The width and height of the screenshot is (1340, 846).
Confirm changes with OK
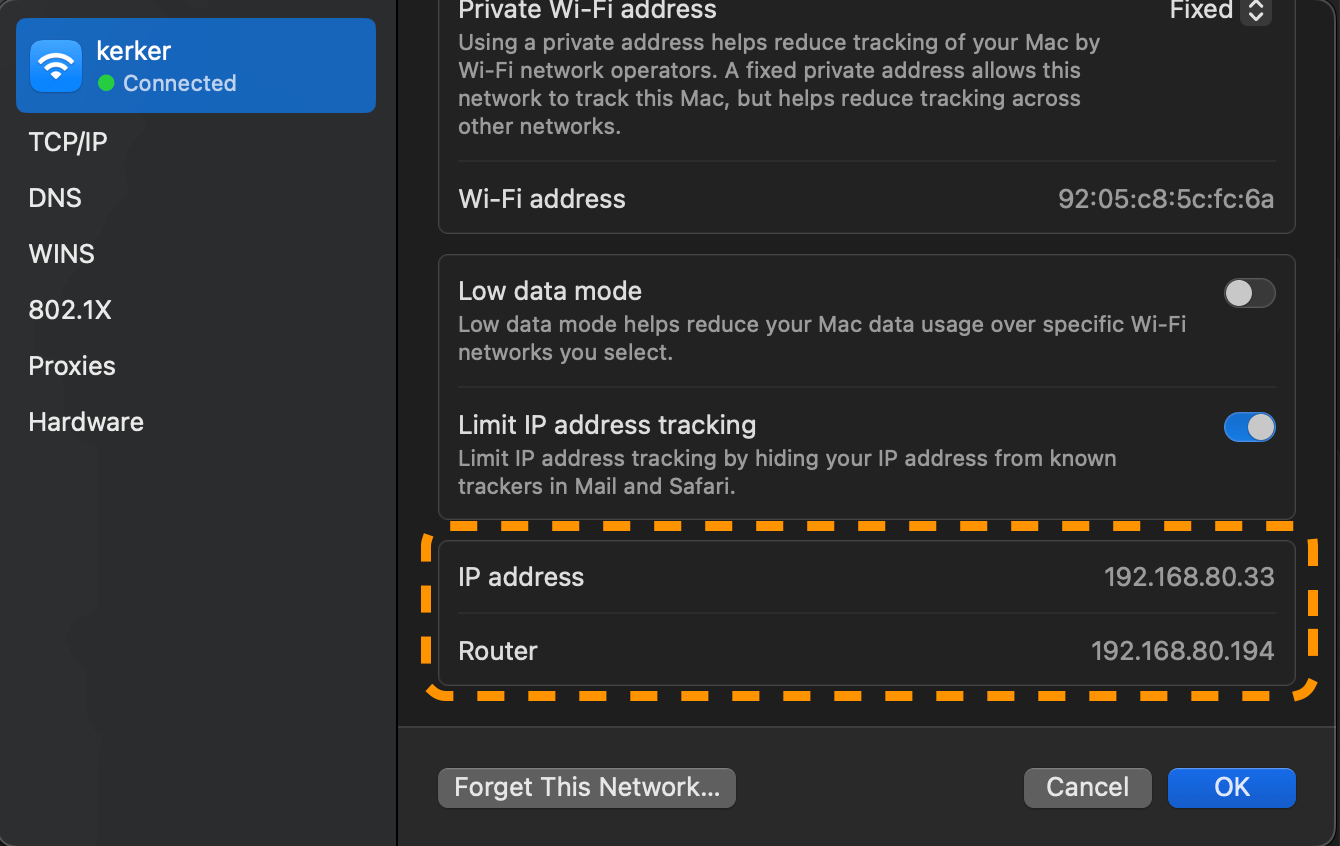point(1231,787)
